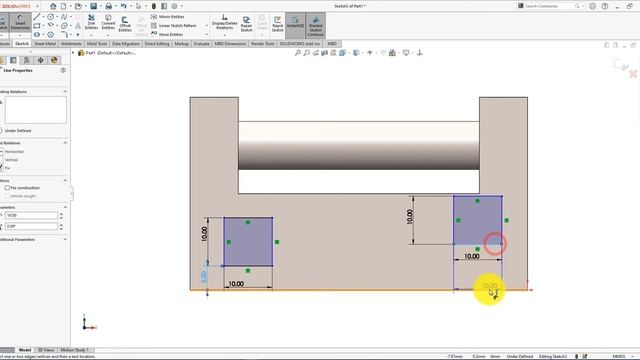Click the Rebuild traffic light icon
Image resolution: width=640 pixels, height=360 pixels.
tap(154, 6)
